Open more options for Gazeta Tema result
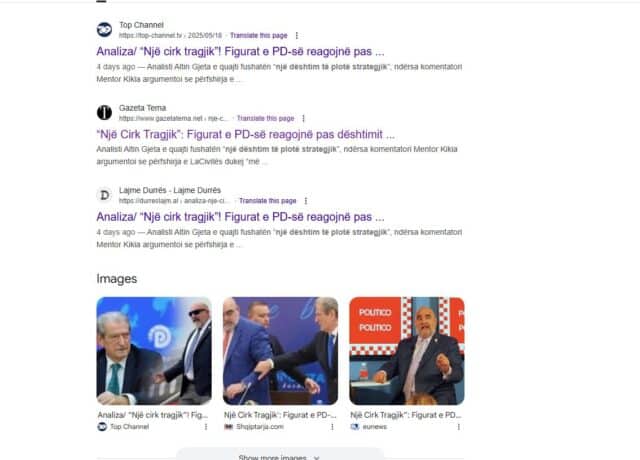Image resolution: width=640 pixels, height=460 pixels. [303, 118]
